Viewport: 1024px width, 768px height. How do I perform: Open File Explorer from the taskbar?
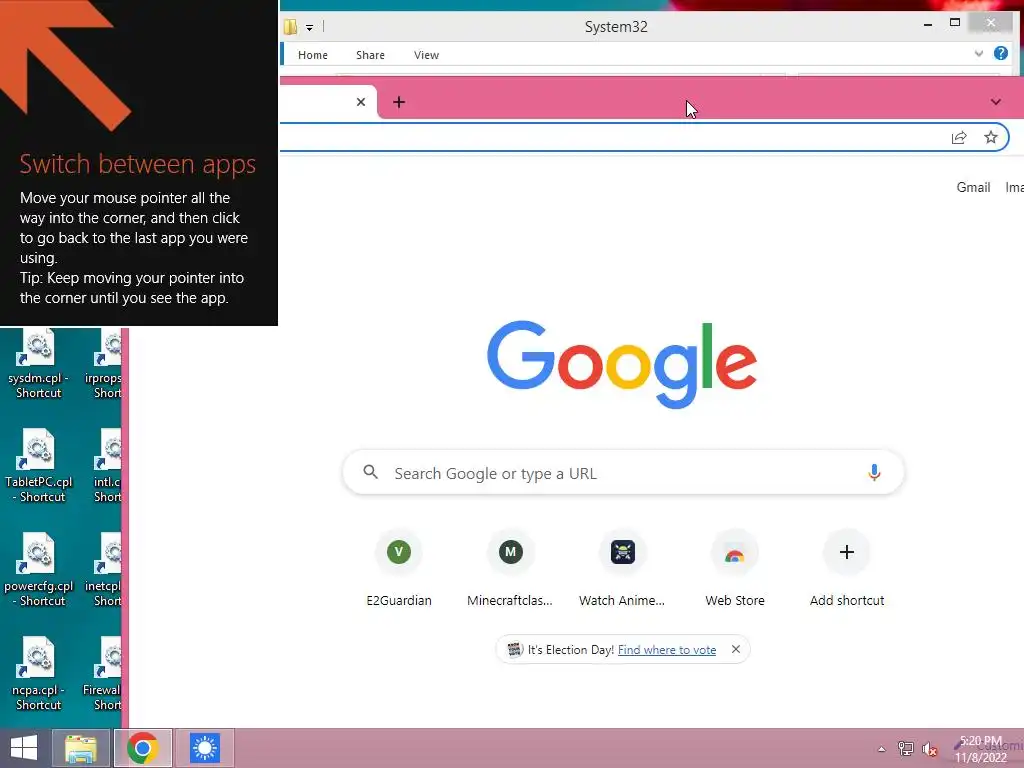81,748
